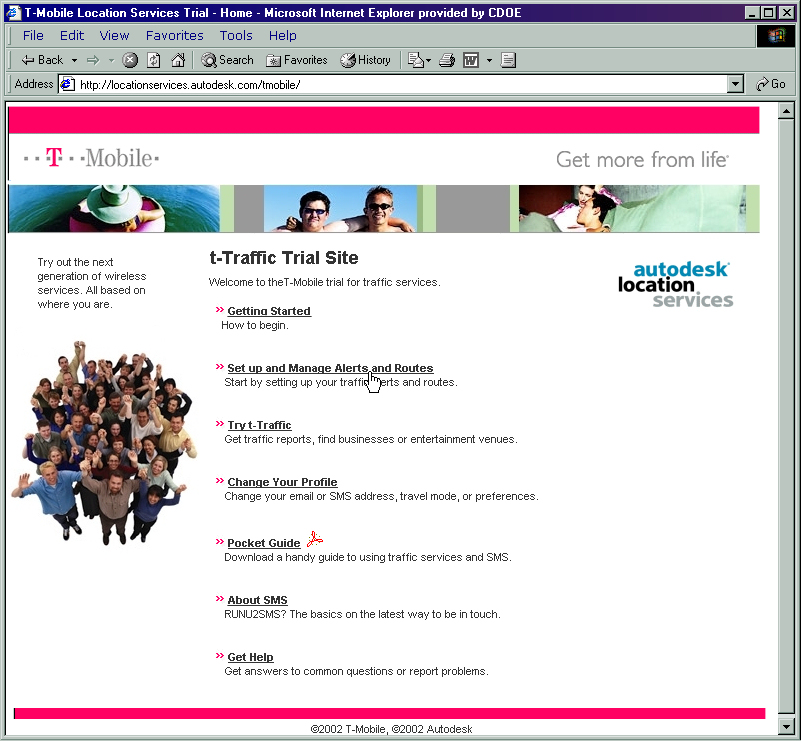Viewport: 801px width, 741px height.
Task: Open the Back history dropdown arrow
Action: pos(74,60)
